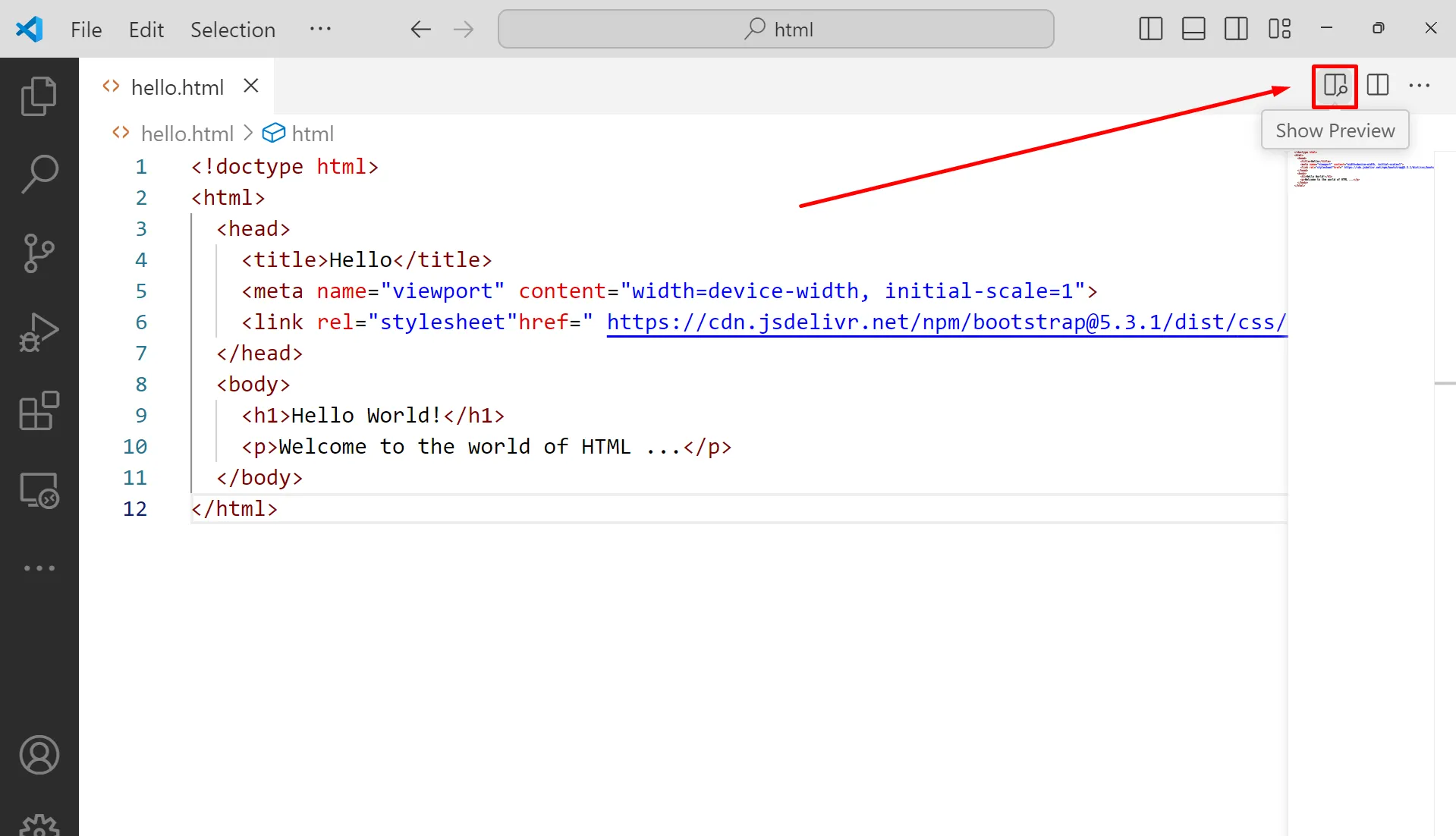This screenshot has width=1456, height=836.
Task: Open the File menu
Action: click(x=86, y=30)
